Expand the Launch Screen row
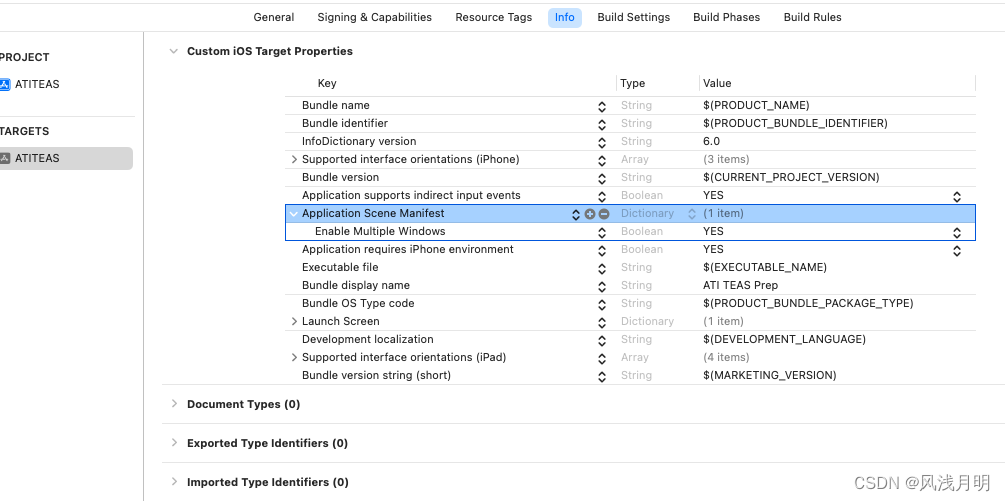Image resolution: width=1005 pixels, height=501 pixels. (x=294, y=322)
